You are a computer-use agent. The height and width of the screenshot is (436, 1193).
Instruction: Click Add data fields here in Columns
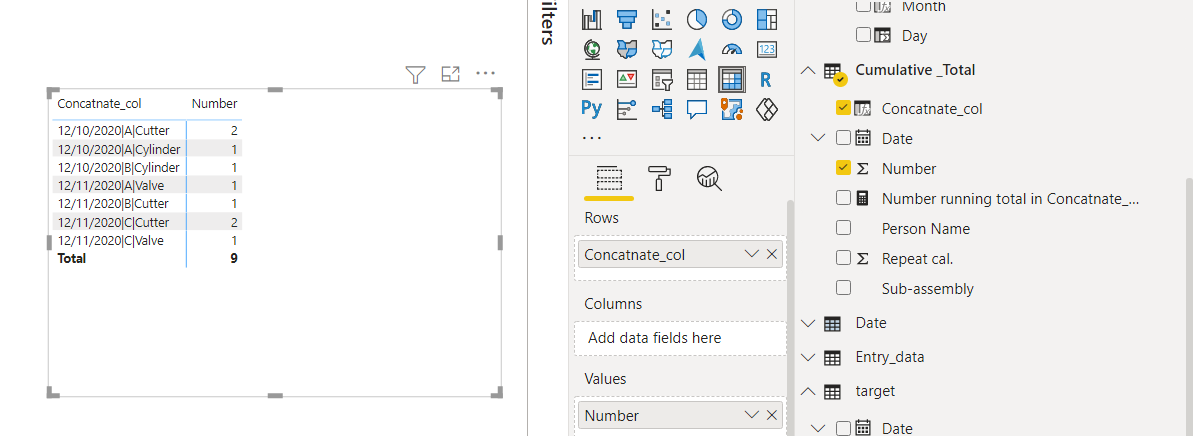680,338
